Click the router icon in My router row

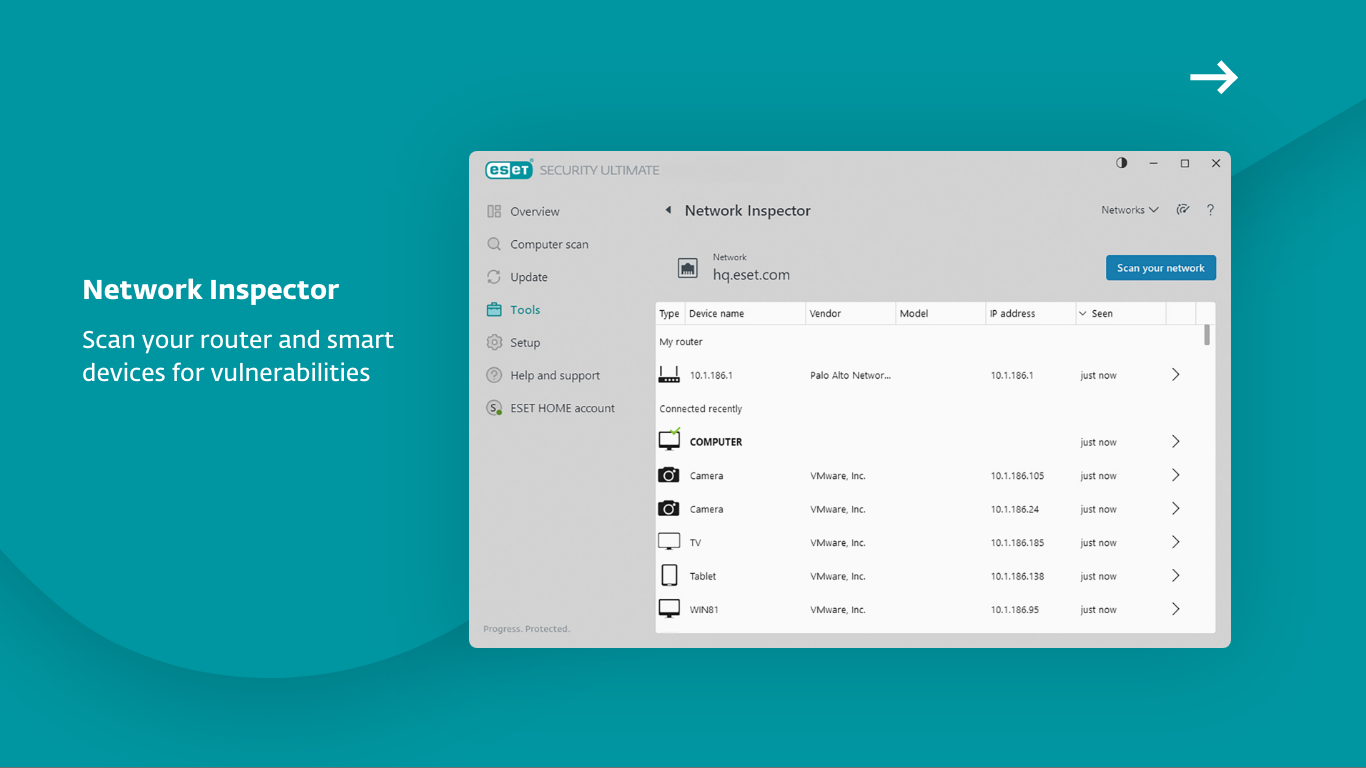[668, 374]
